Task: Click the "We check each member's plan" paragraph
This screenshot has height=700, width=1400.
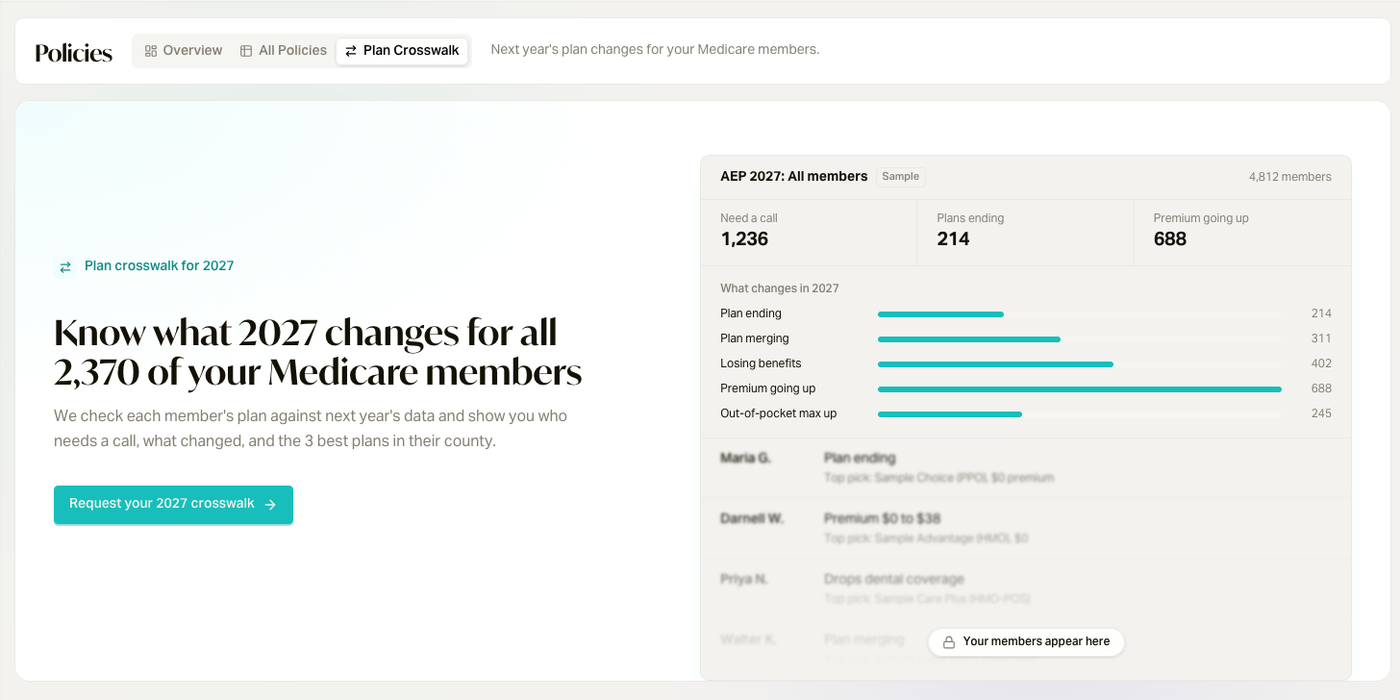Action: 311,428
